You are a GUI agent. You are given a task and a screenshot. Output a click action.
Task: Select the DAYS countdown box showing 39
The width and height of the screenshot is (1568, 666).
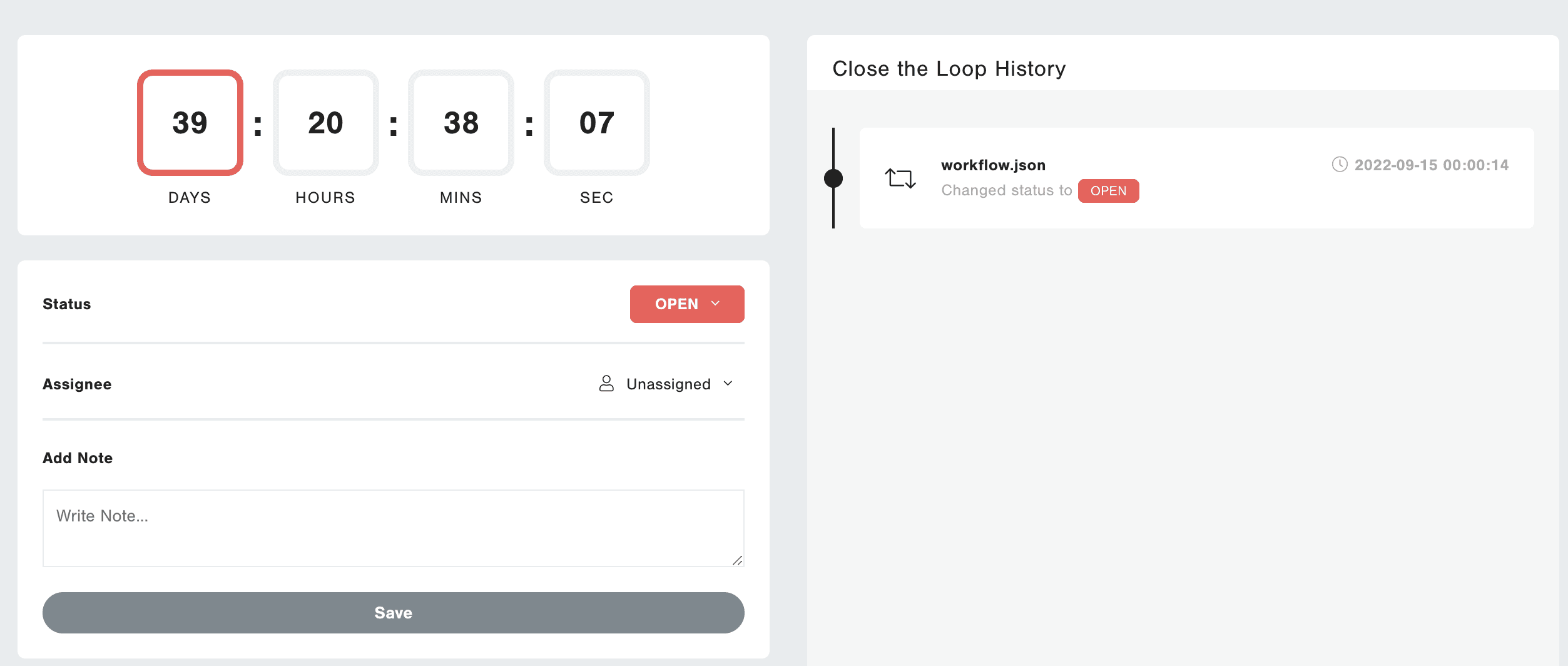(x=190, y=123)
